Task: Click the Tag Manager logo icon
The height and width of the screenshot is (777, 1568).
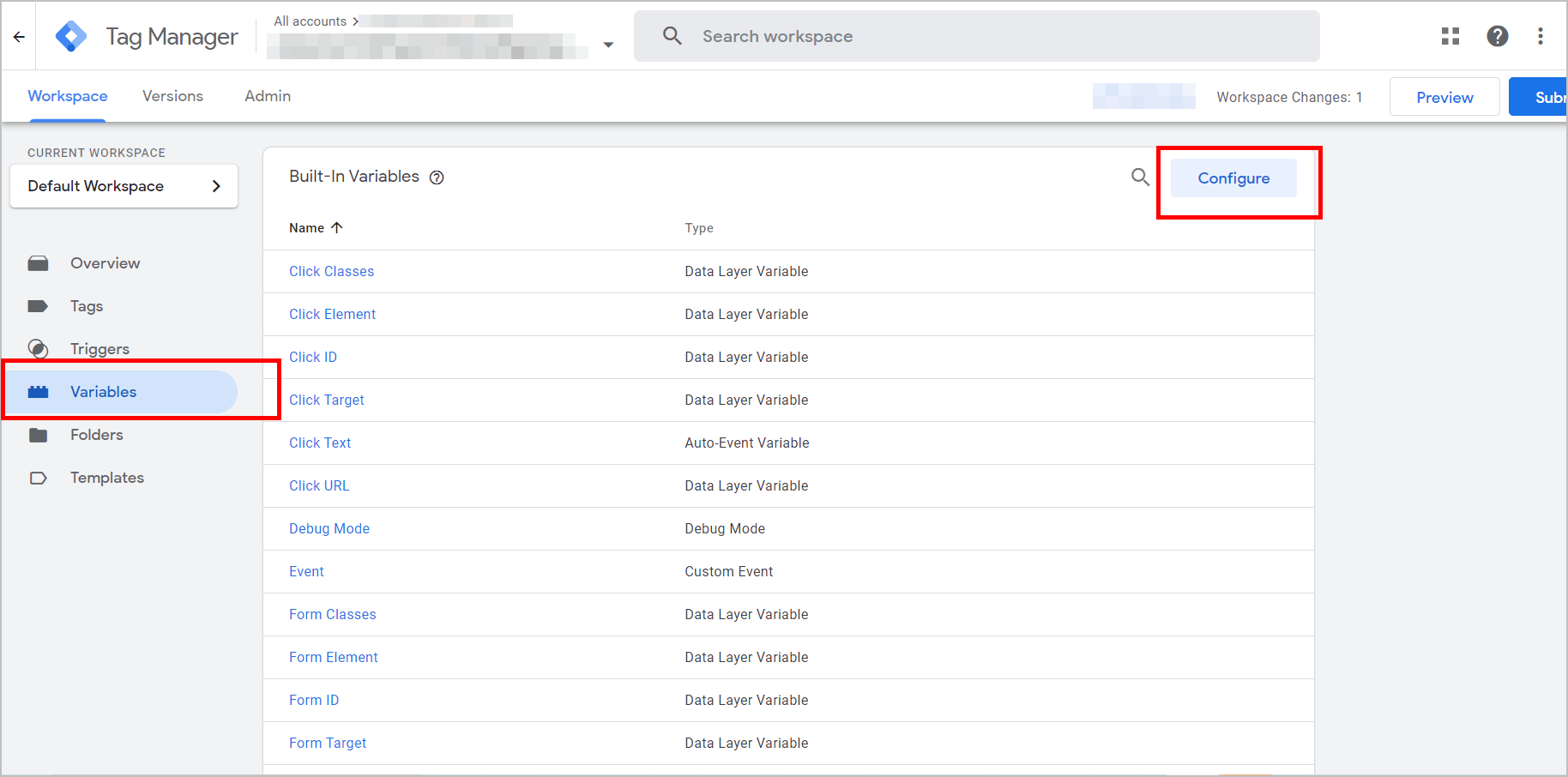Action: (71, 35)
